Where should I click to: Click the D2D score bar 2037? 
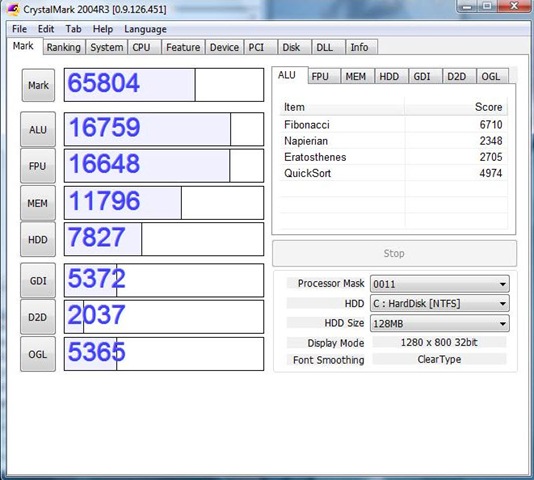164,317
